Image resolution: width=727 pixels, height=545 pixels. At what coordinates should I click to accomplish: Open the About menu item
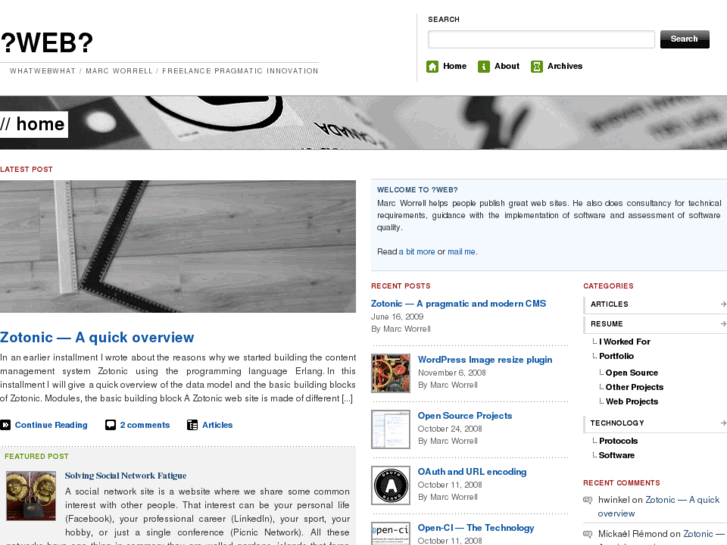point(506,66)
